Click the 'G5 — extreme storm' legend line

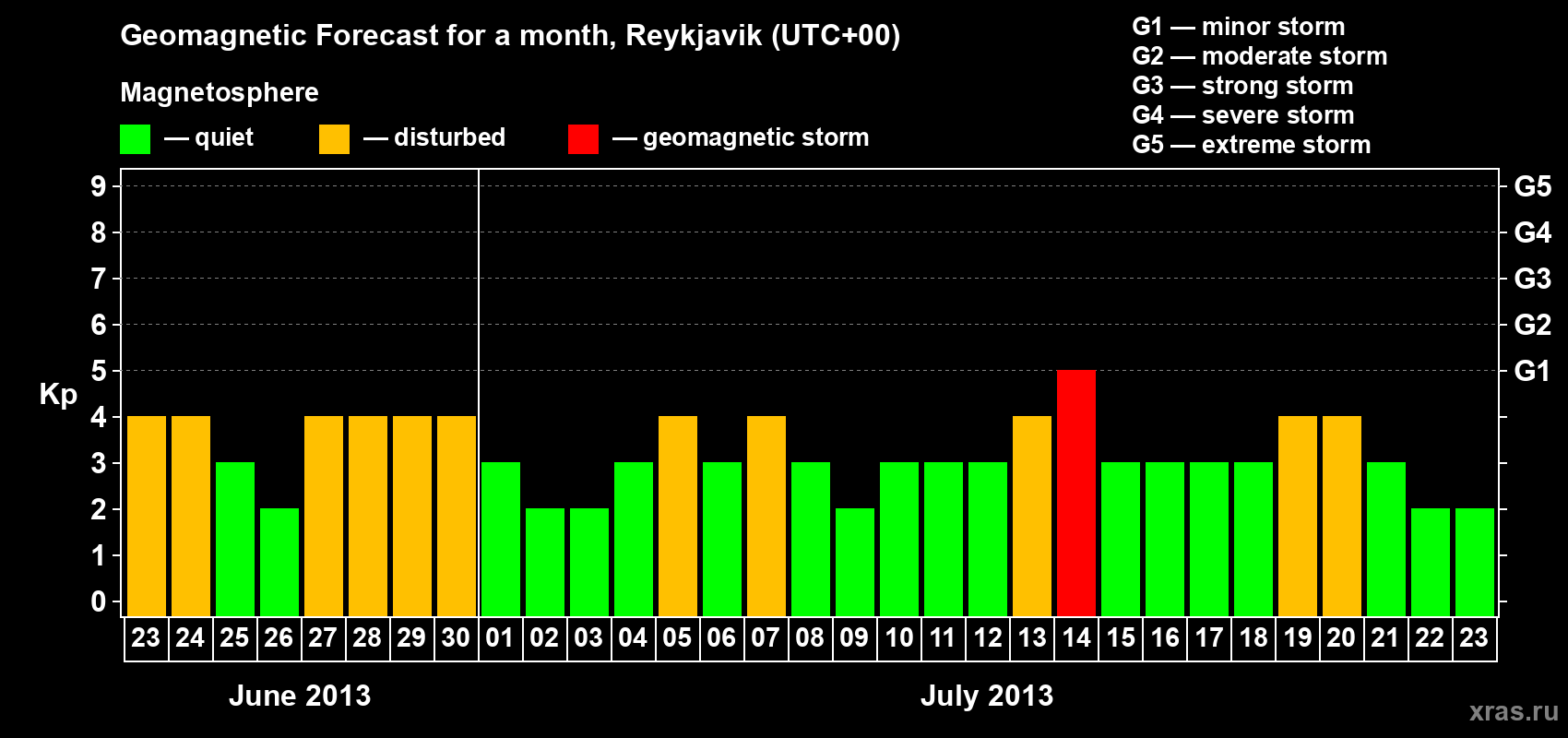click(1252, 145)
